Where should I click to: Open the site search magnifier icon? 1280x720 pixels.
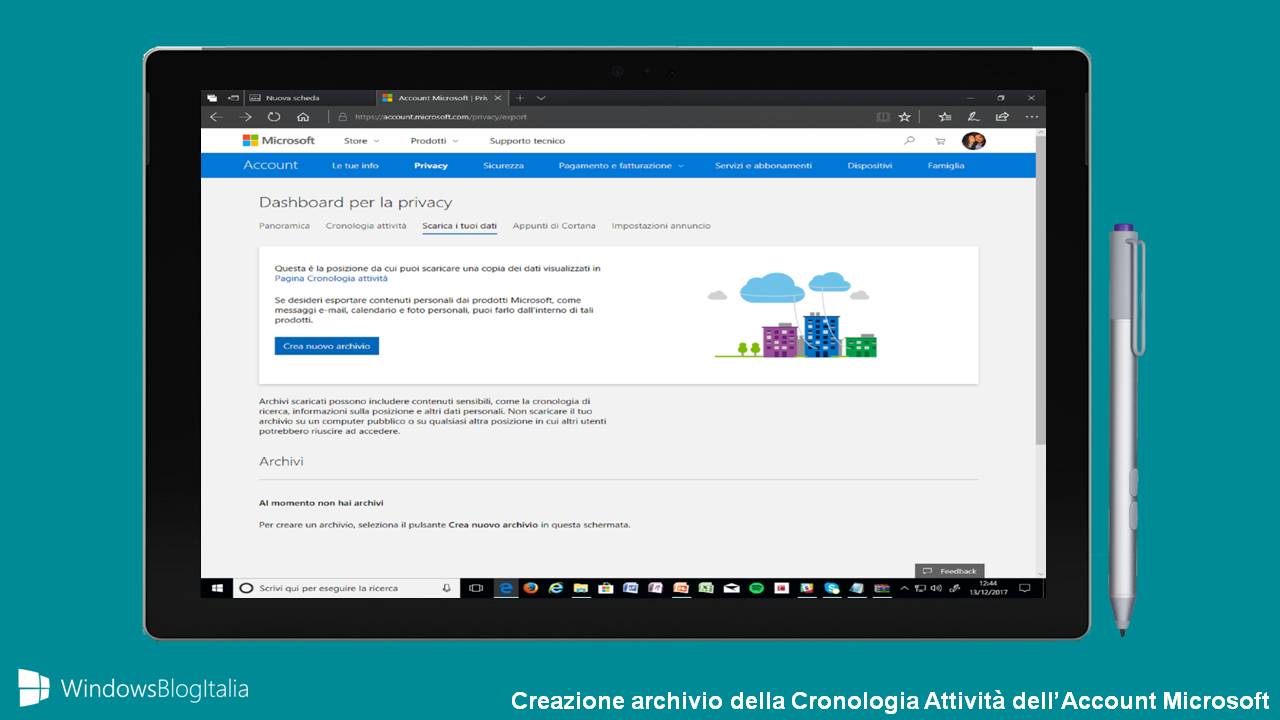(x=909, y=141)
